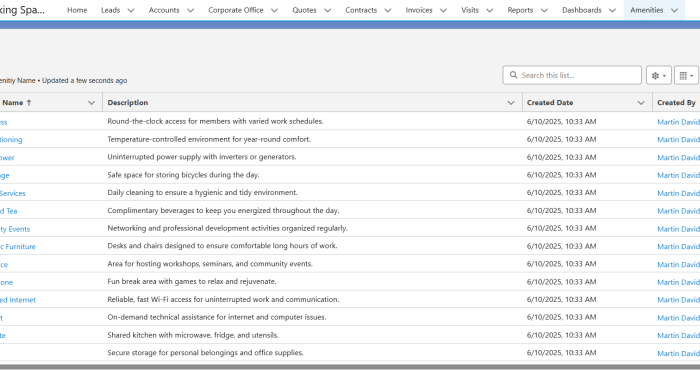Screen dimensions: 700x370
Task: Open the Contracts tab
Action: [361, 10]
